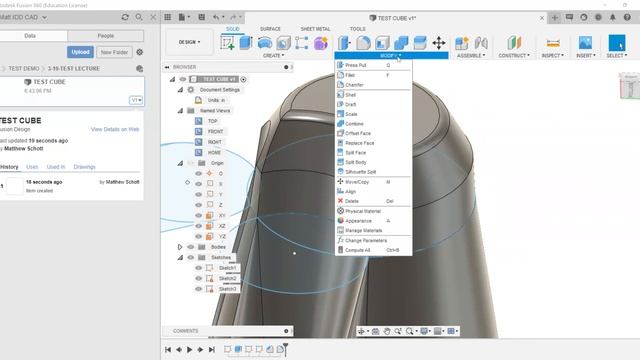
Task: Open the DESIGN workspace dropdown
Action: (x=189, y=42)
